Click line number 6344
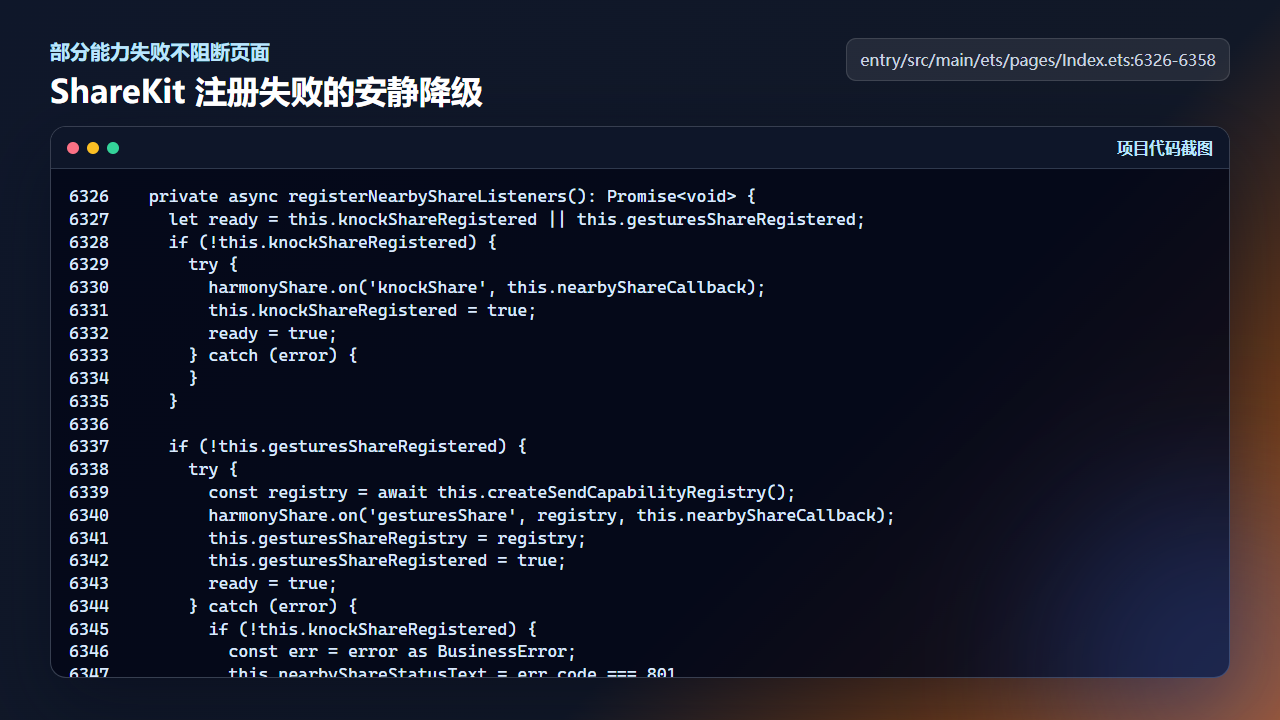Image resolution: width=1280 pixels, height=720 pixels. [x=89, y=606]
